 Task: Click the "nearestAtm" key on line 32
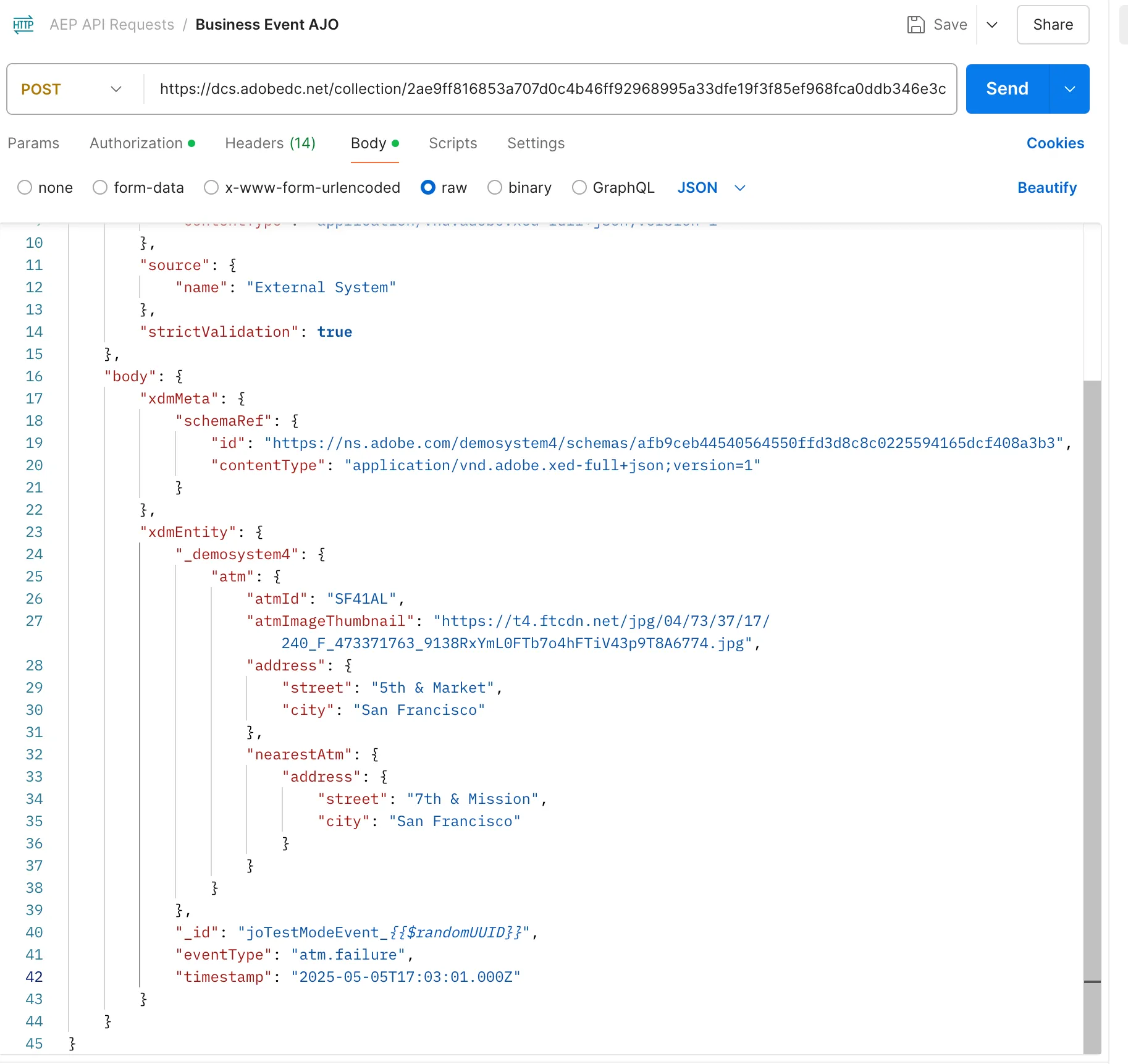click(x=299, y=754)
